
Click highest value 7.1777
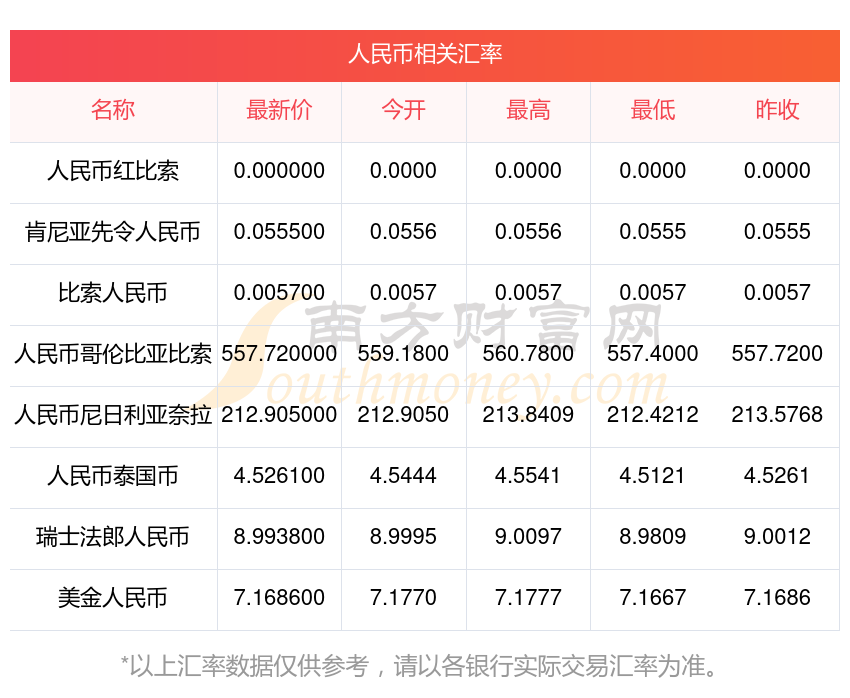tap(528, 598)
